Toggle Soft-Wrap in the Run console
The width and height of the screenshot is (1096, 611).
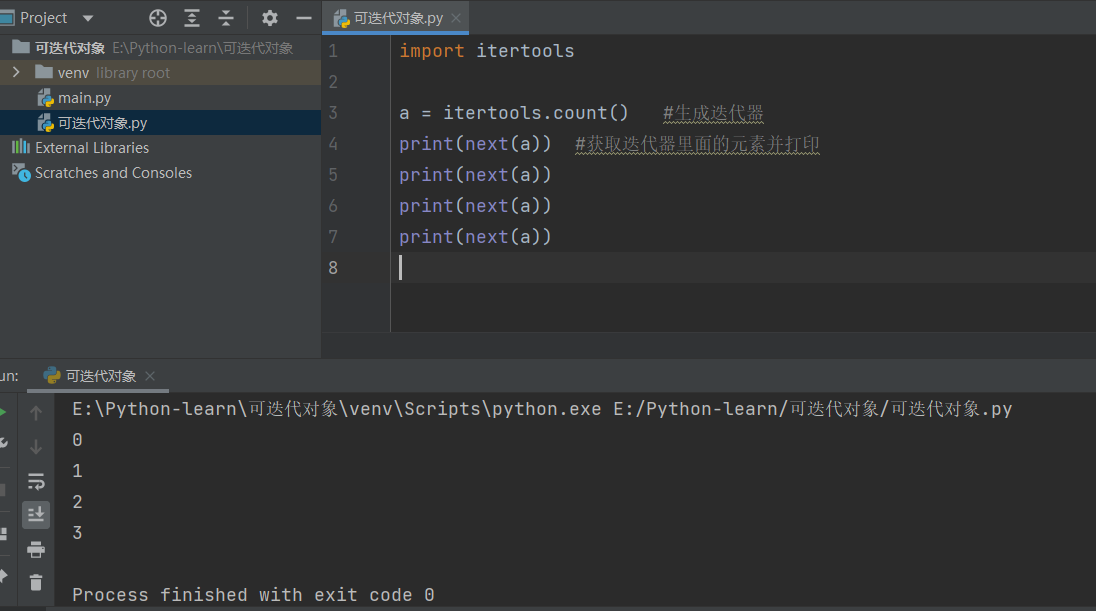[x=36, y=481]
